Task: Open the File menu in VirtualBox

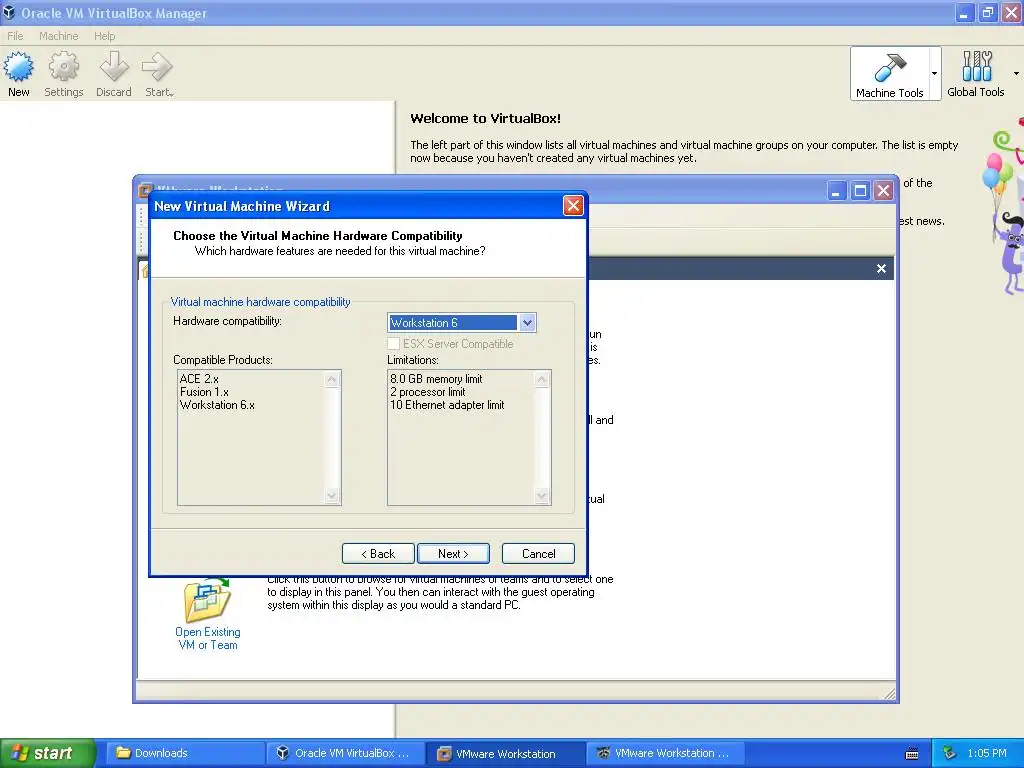Action: (15, 36)
